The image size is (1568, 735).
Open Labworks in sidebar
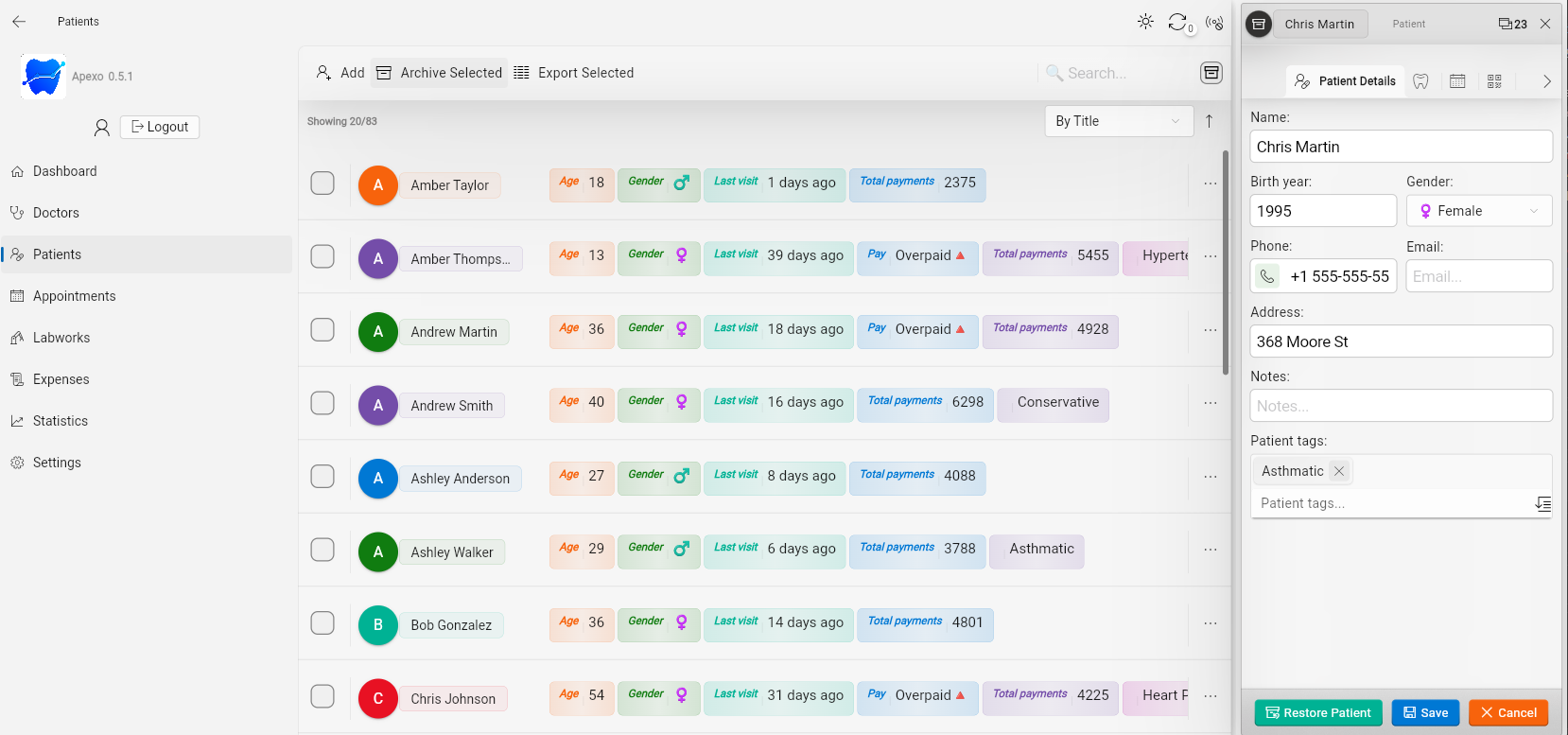(147, 338)
